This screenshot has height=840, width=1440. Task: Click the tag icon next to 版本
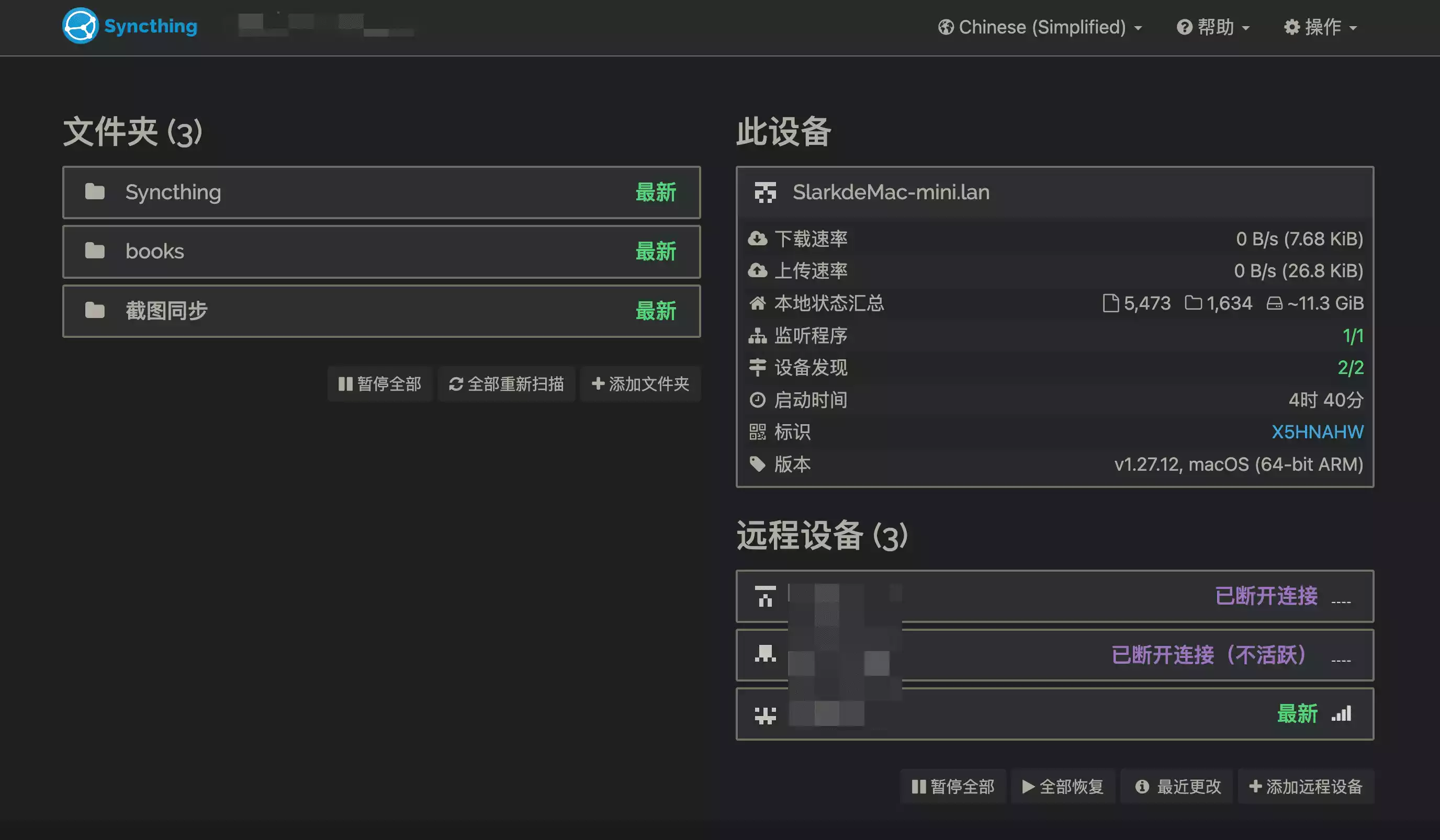click(758, 464)
